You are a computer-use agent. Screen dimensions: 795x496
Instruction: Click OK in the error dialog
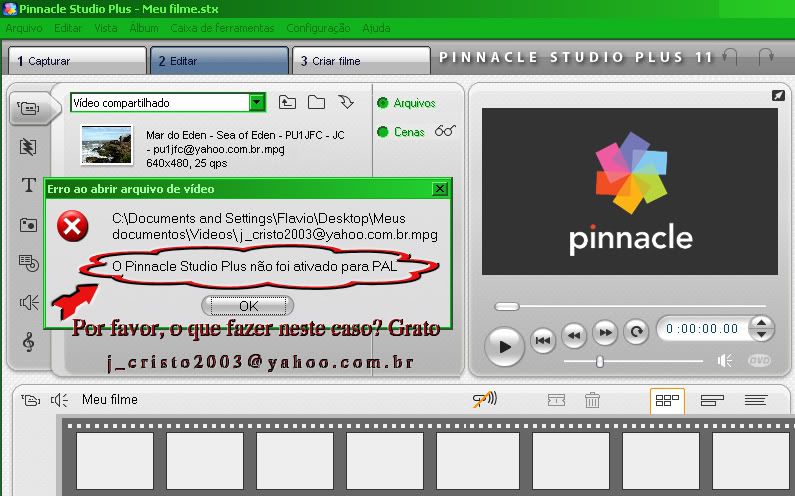pos(248,306)
